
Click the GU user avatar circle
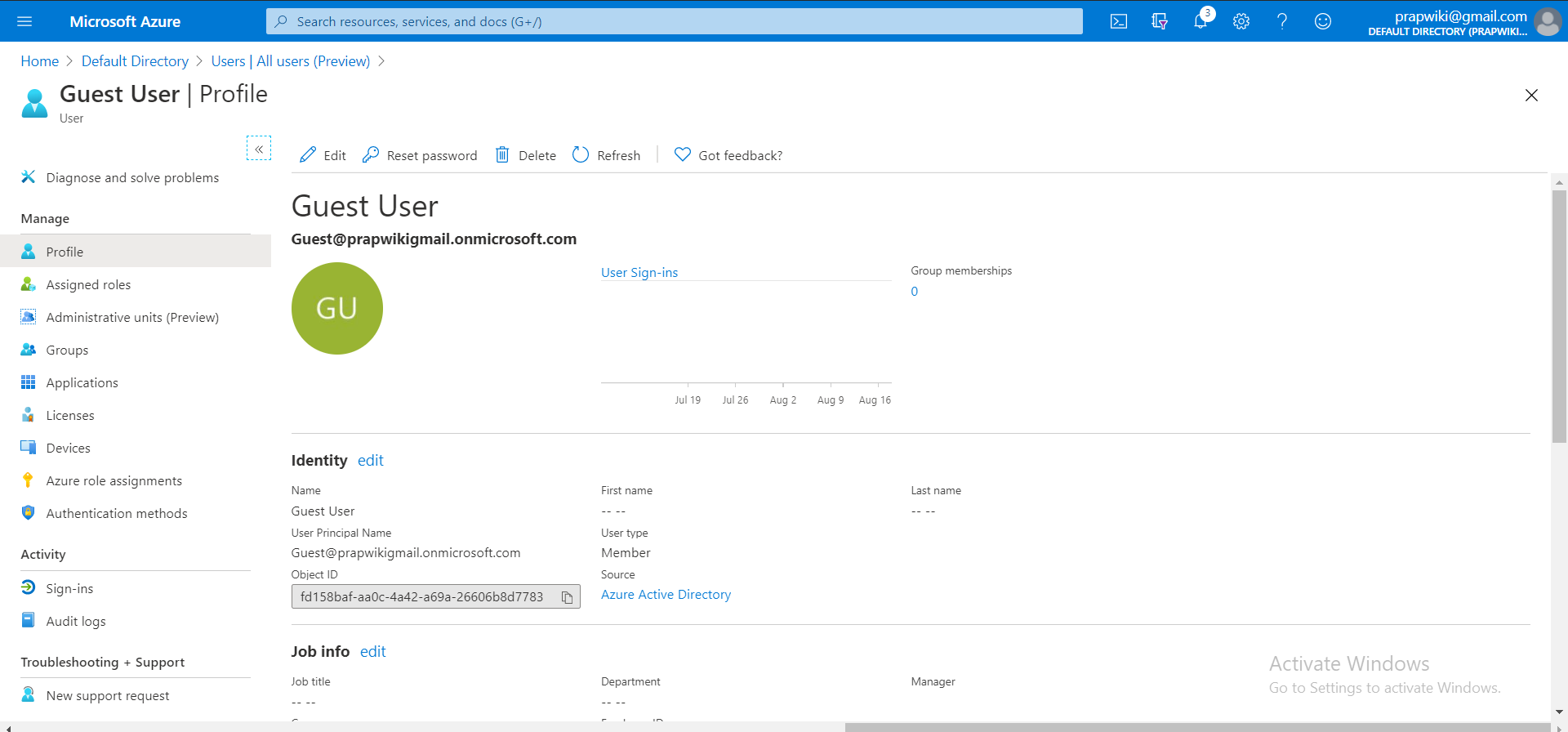point(337,308)
